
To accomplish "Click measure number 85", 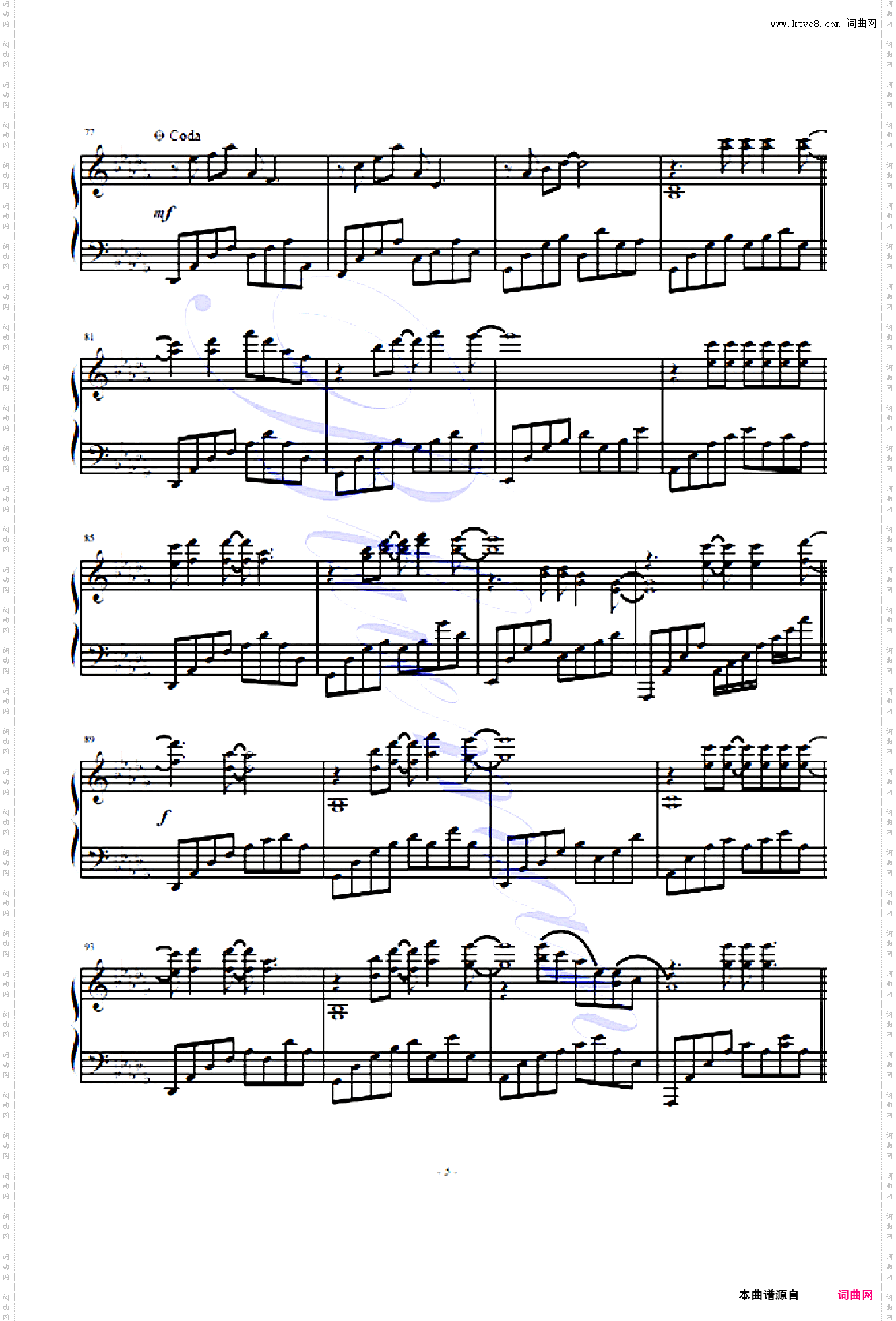I will (89, 538).
